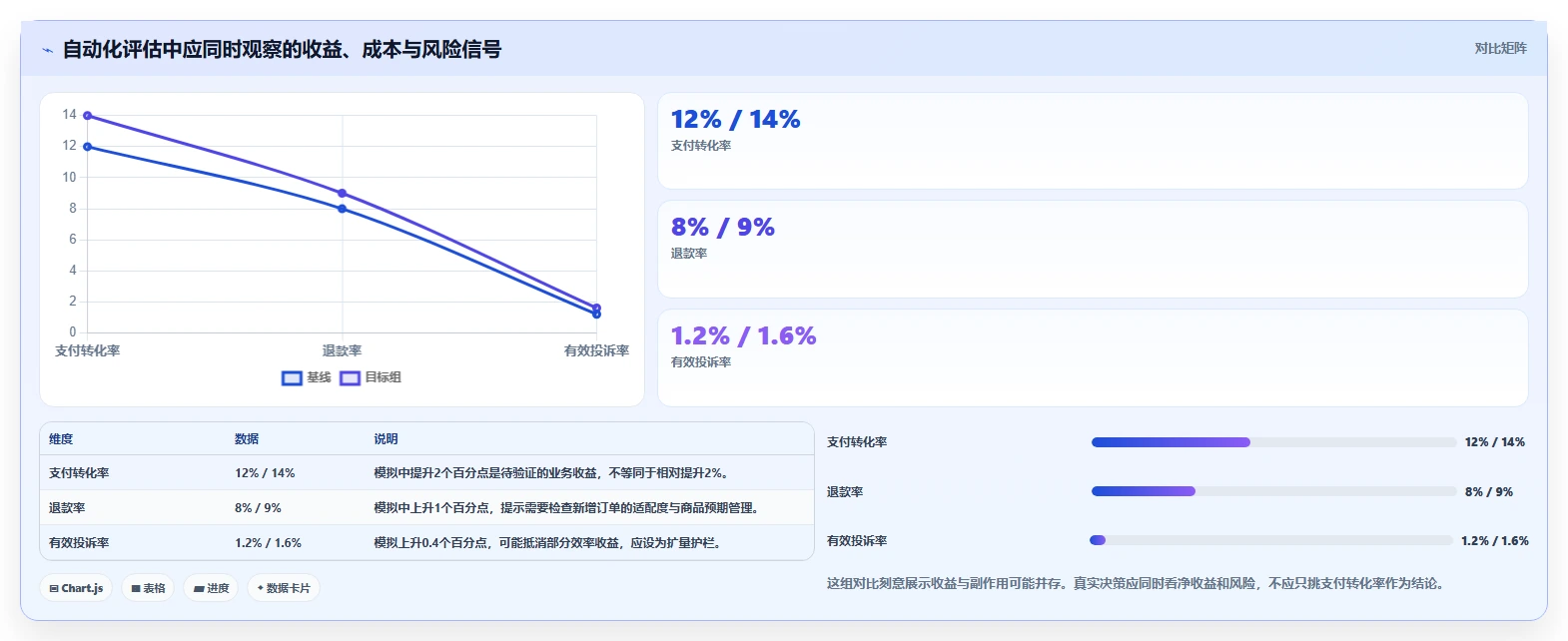Click the description starting 模拟上升0.4个百分点
1568x641 pixels.
click(x=548, y=543)
